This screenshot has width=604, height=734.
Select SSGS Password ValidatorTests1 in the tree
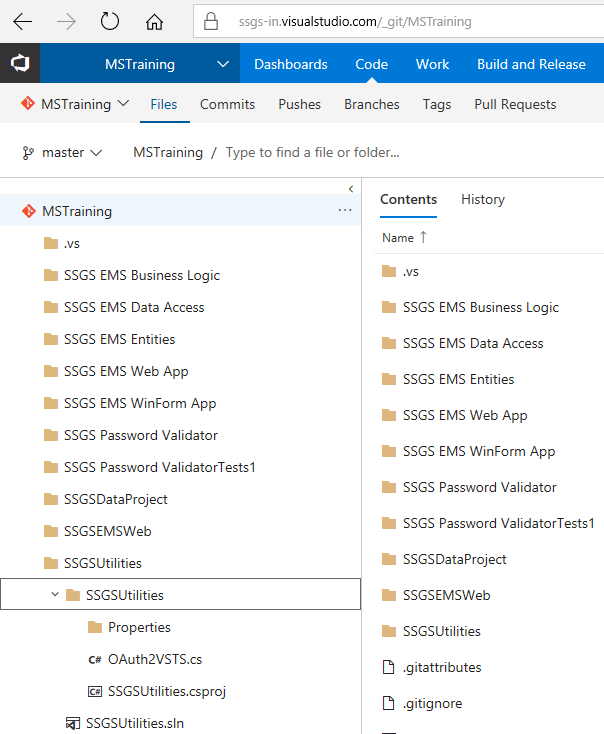(x=160, y=467)
